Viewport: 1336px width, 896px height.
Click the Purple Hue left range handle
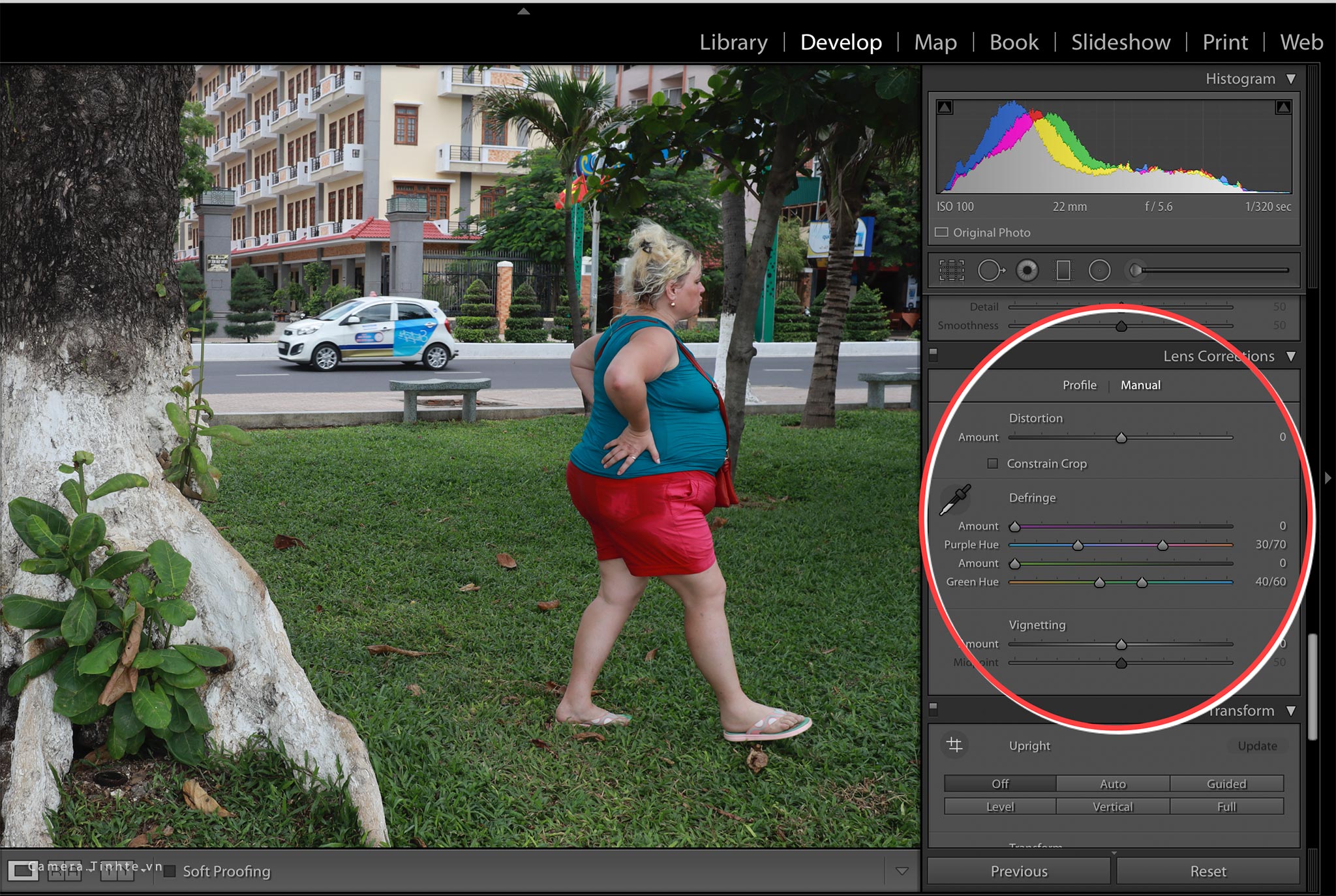point(1078,545)
